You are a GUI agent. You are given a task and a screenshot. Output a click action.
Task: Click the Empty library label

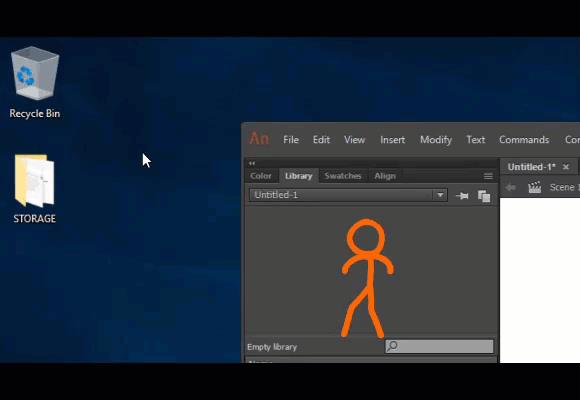[x=272, y=347]
